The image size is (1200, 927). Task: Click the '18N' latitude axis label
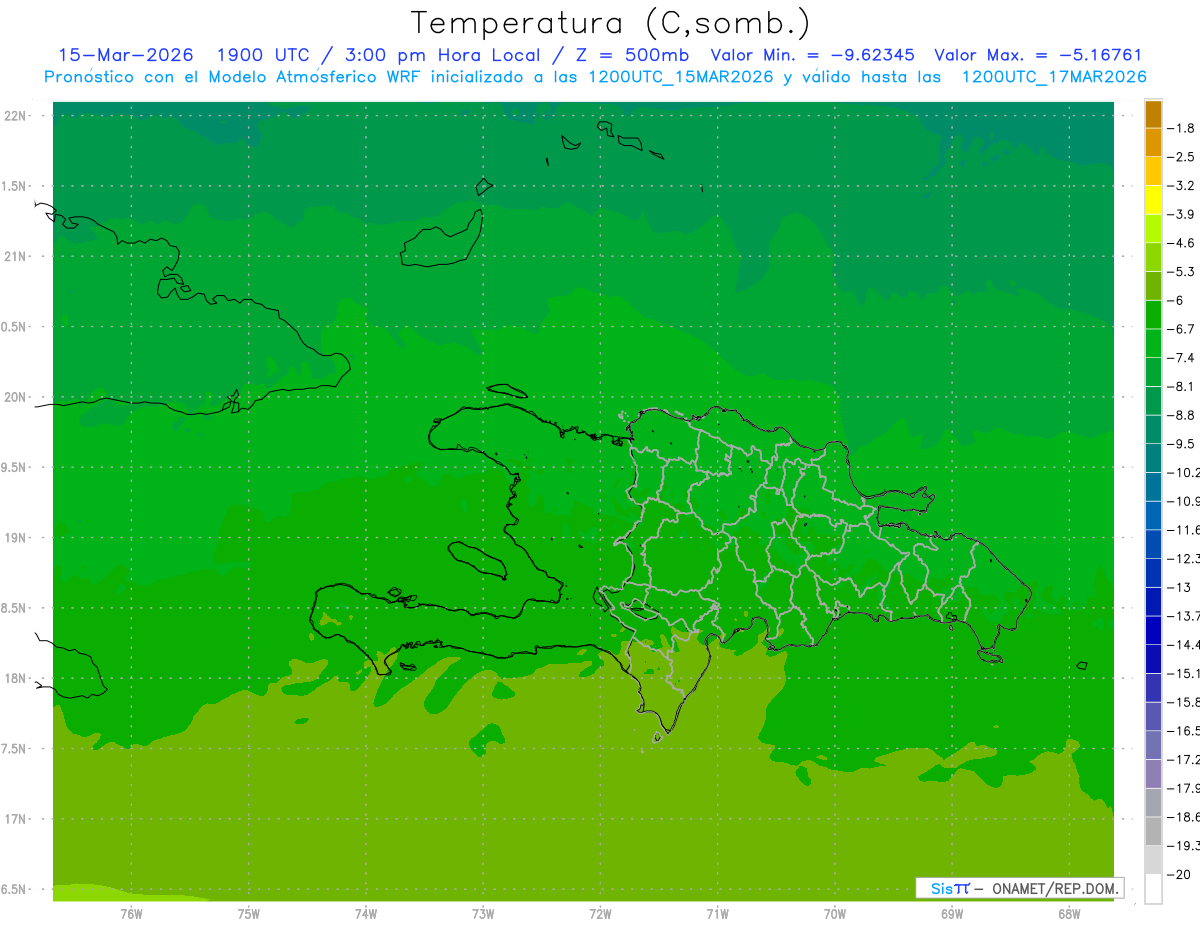(16, 678)
